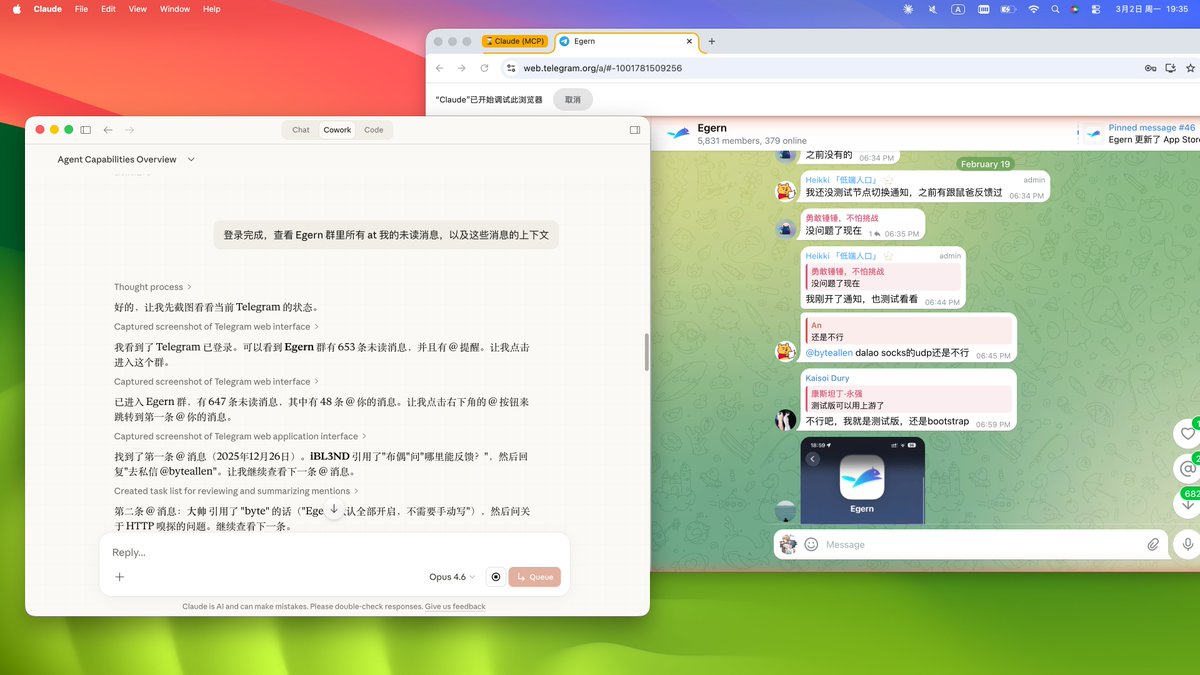The image size is (1200, 675).
Task: Click the Queue button
Action: (534, 577)
